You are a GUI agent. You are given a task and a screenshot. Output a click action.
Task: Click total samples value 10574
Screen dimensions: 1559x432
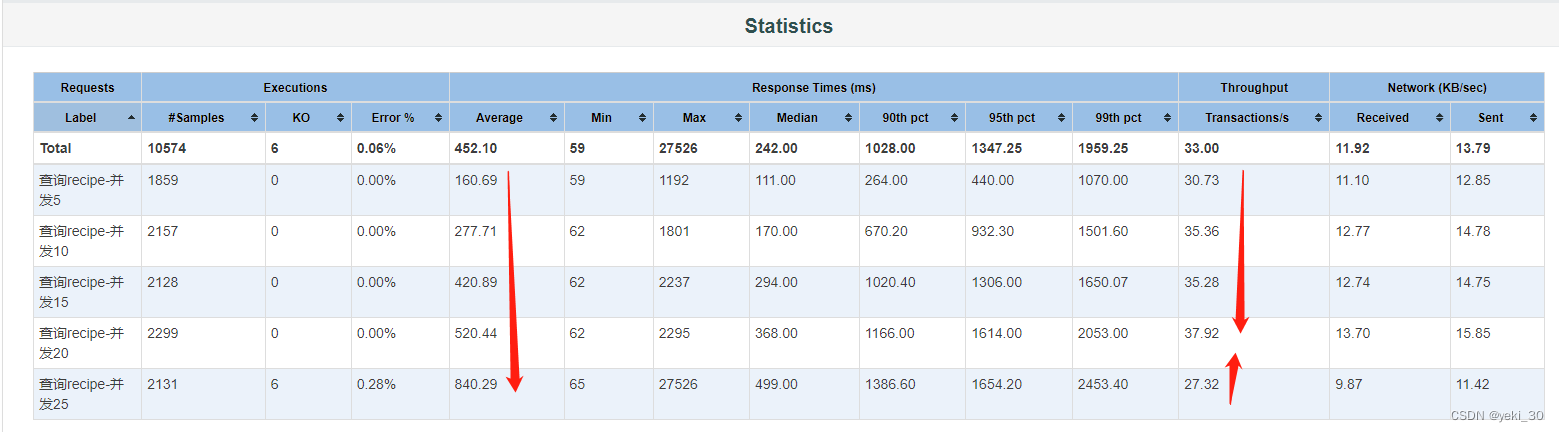[166, 148]
